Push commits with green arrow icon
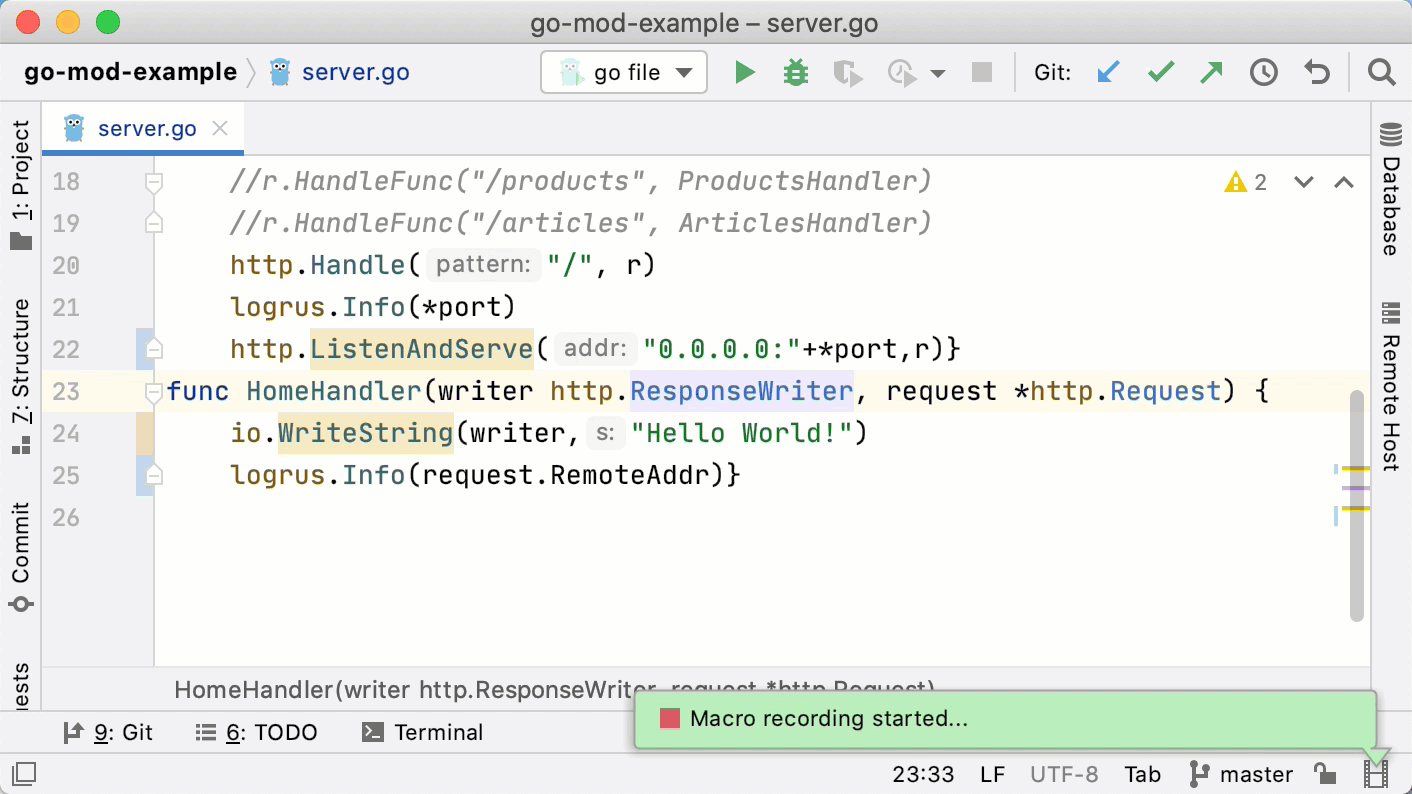Image resolution: width=1412 pixels, height=794 pixels. (x=1211, y=73)
